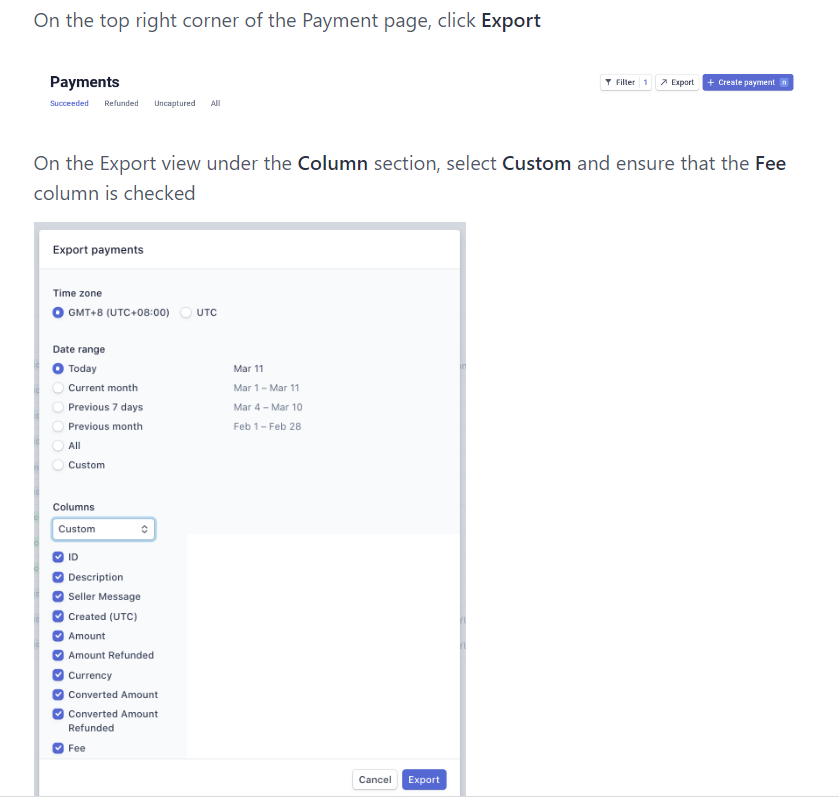Click the Create payment plus button
The image size is (839, 797).
747,82
